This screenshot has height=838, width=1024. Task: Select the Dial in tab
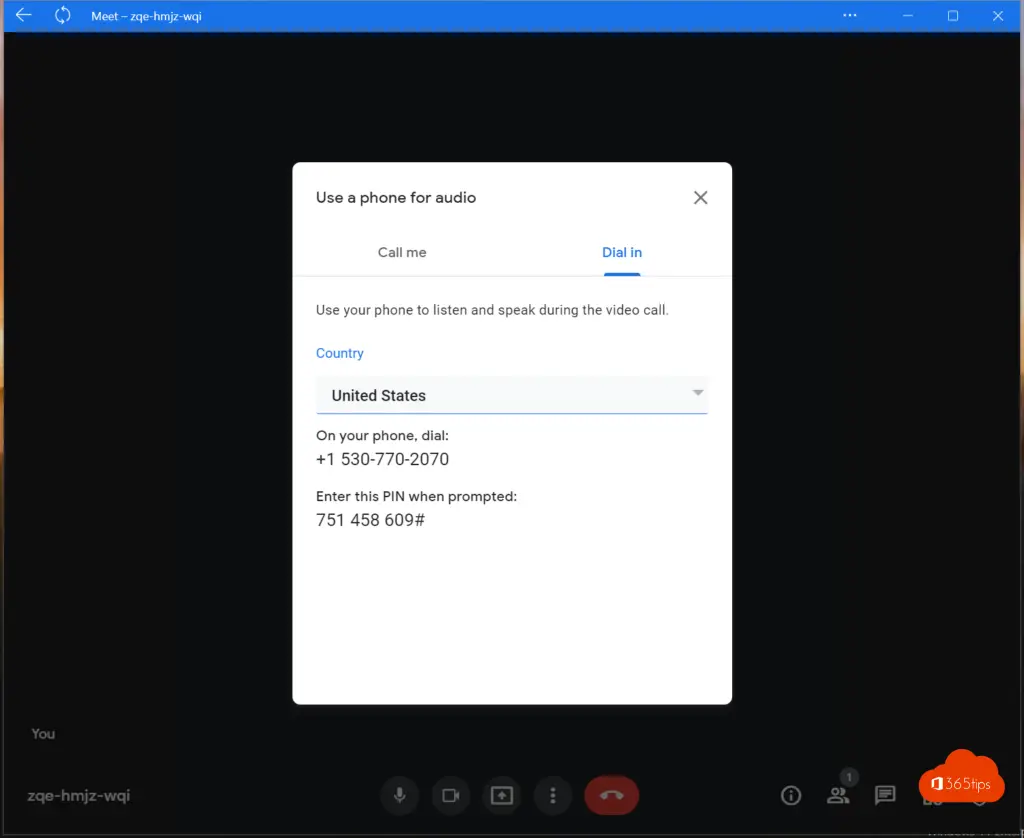621,253
